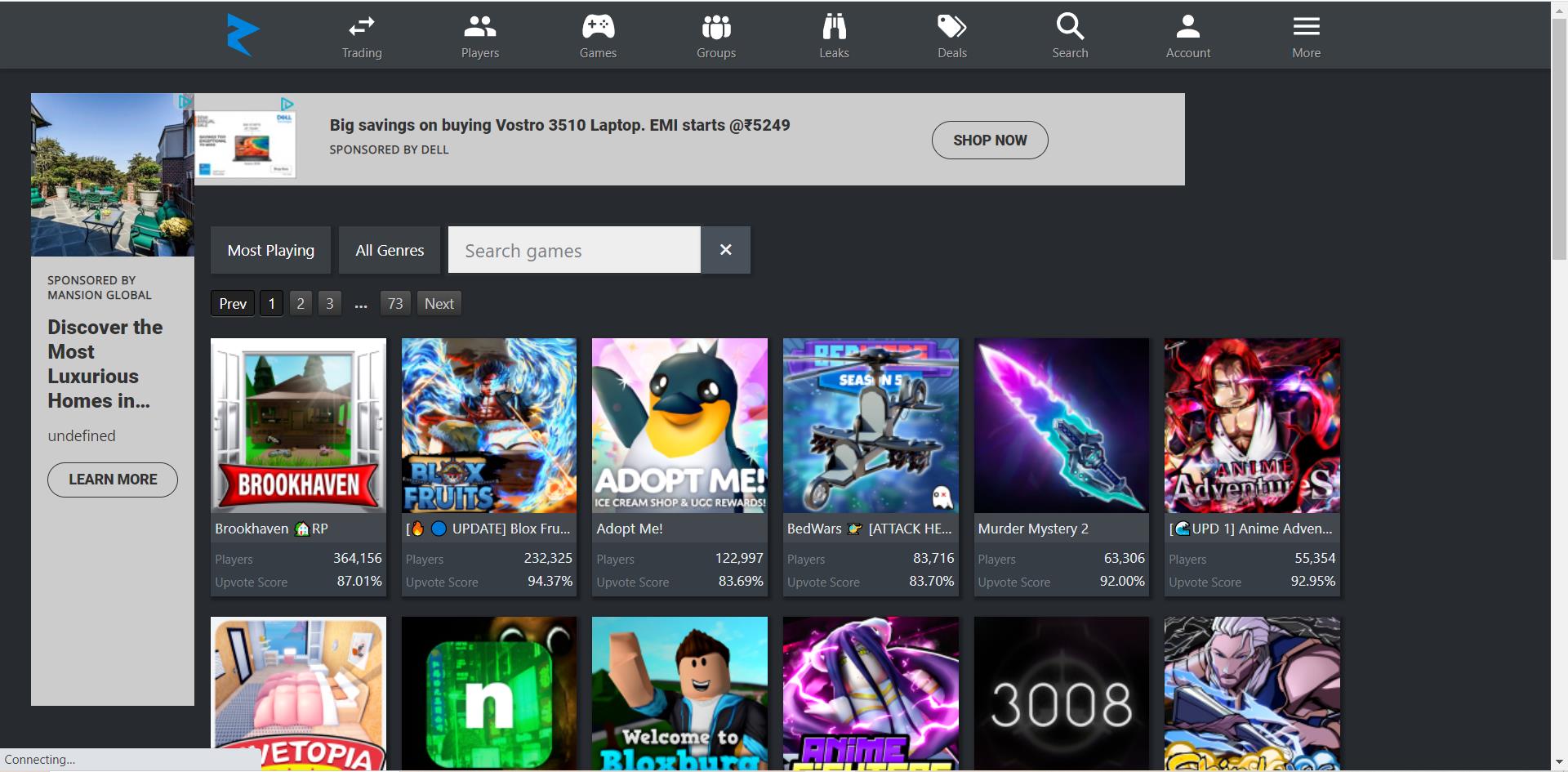Click the Brookhaven RP title link
The width and height of the screenshot is (1568, 772).
point(271,529)
